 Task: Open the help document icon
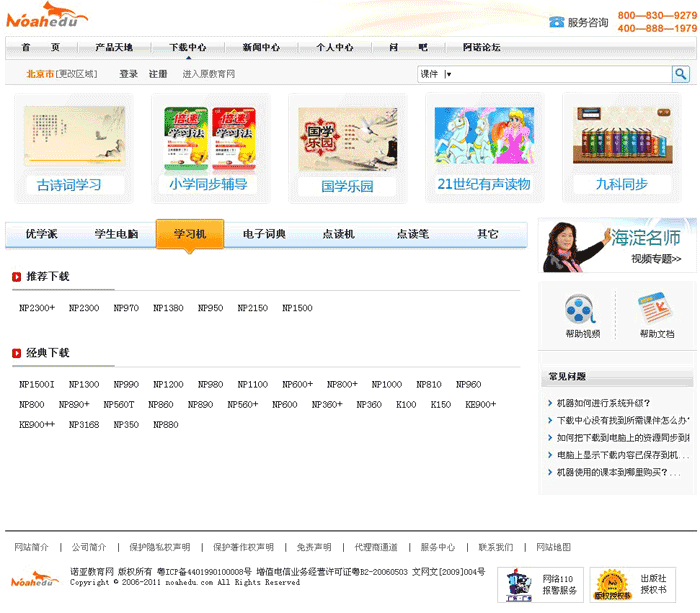tap(655, 307)
